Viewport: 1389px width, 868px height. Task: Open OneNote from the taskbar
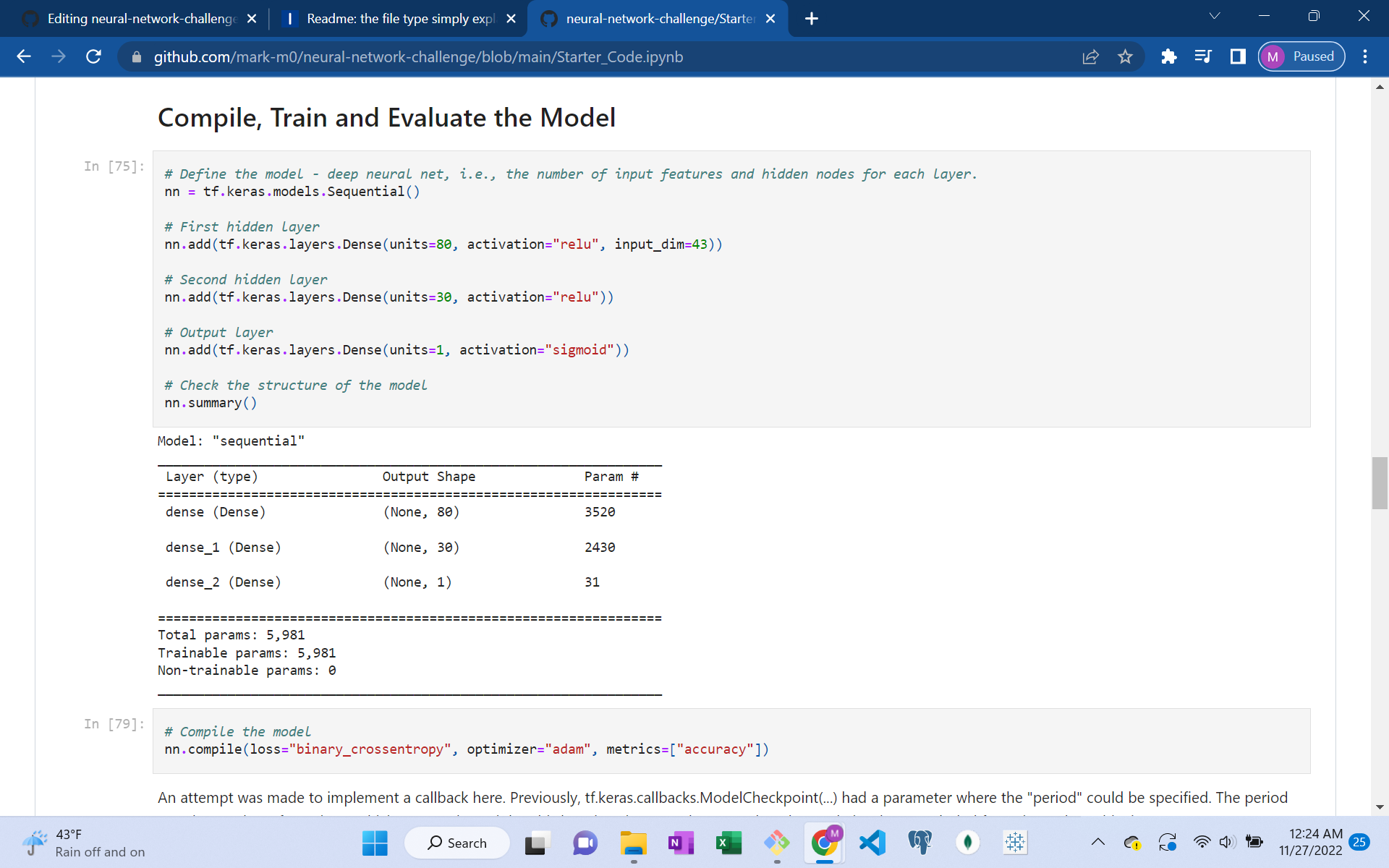coord(680,843)
